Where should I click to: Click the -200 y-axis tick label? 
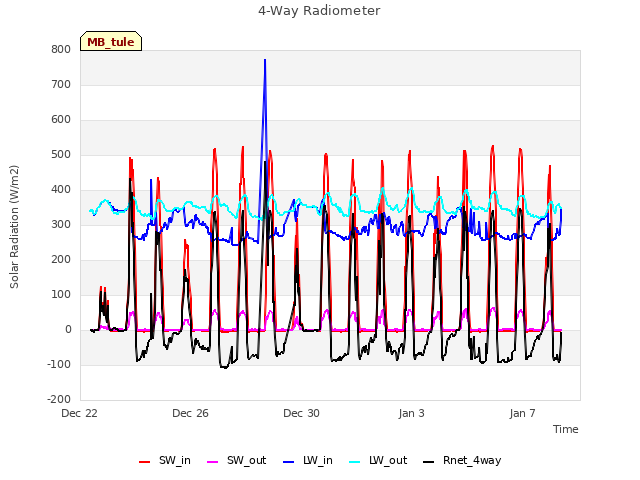pos(59,399)
